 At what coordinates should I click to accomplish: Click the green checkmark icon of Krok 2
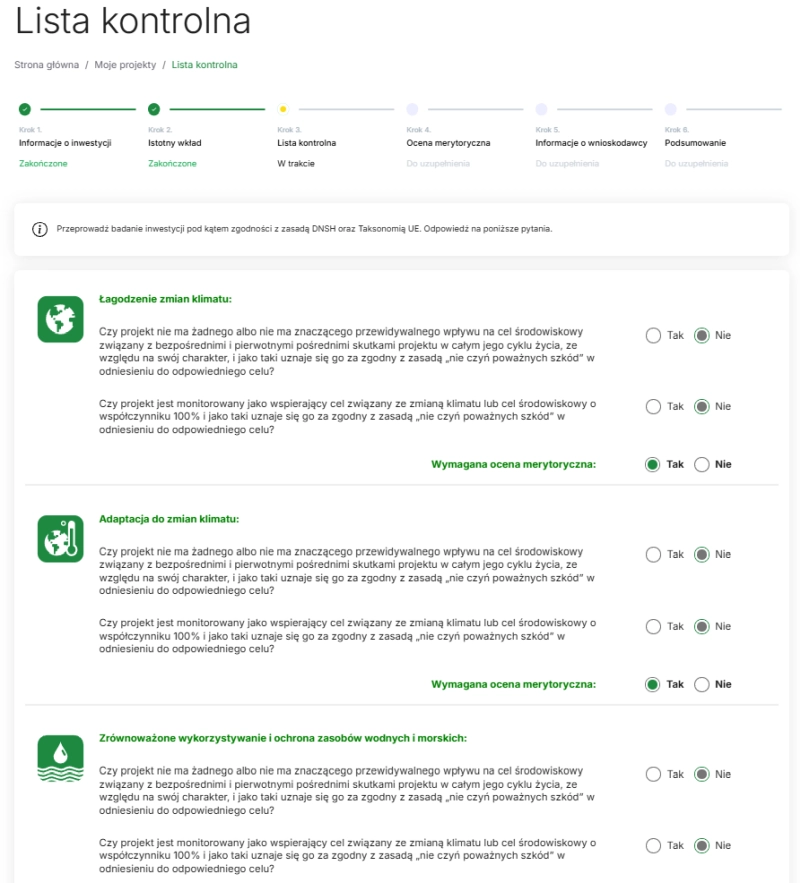tap(154, 109)
